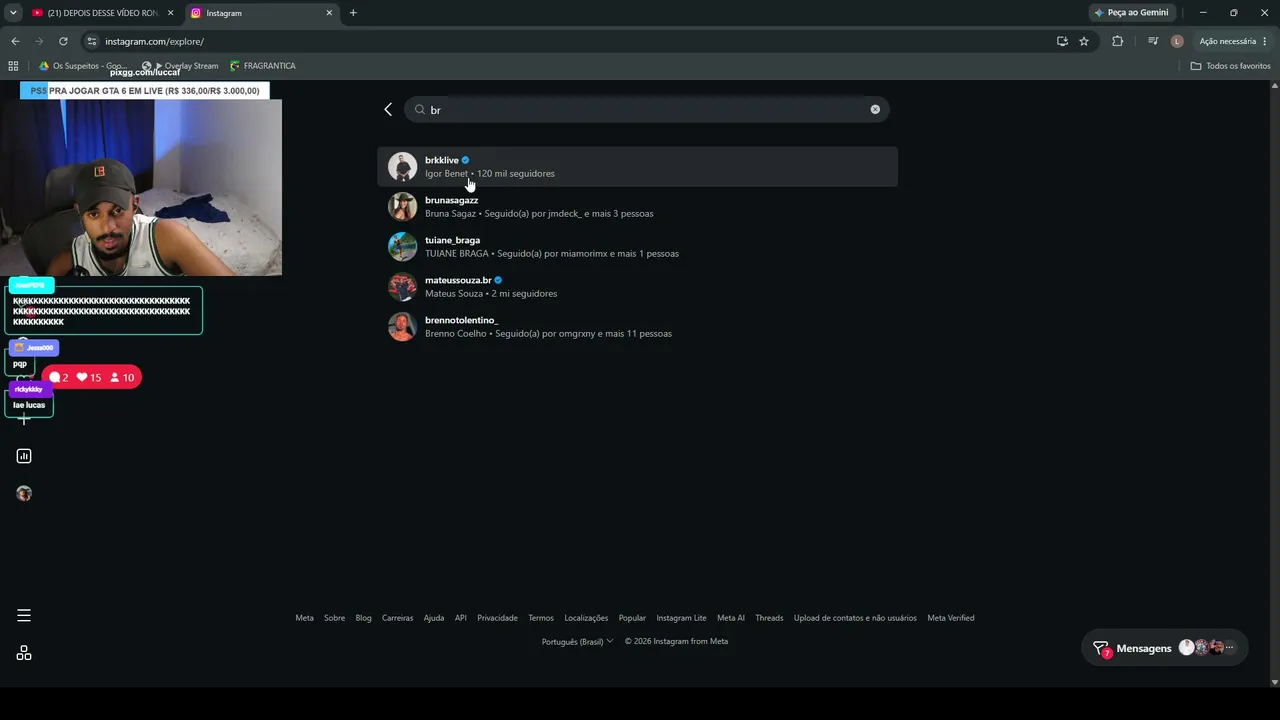Select mateussouza.br avatar in results
This screenshot has height=720, width=1280.
402,287
